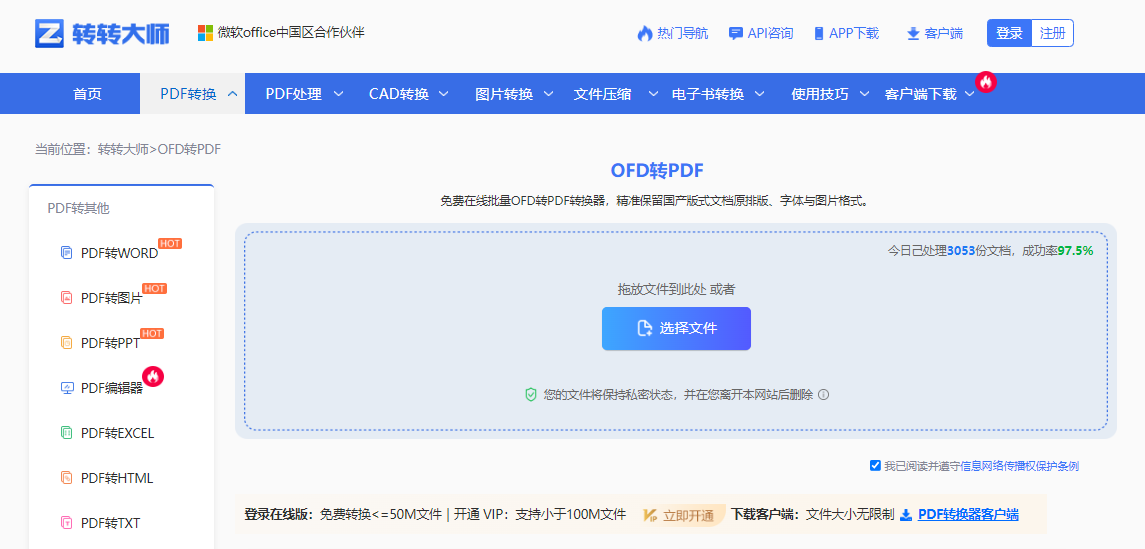Viewport: 1145px width, 549px height.
Task: Click the PDF转HTML file icon
Action: [66, 478]
